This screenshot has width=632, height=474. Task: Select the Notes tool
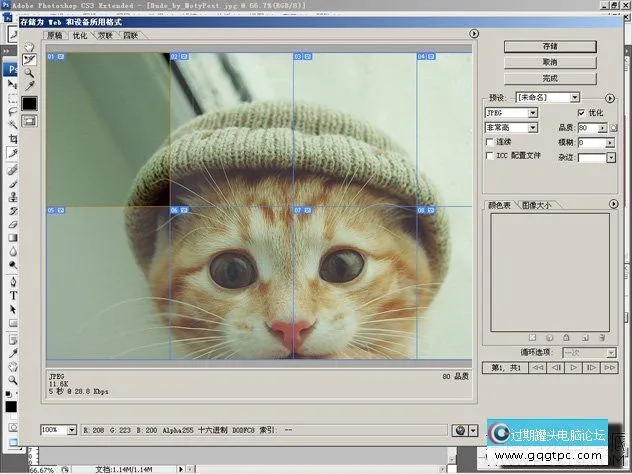point(12,339)
